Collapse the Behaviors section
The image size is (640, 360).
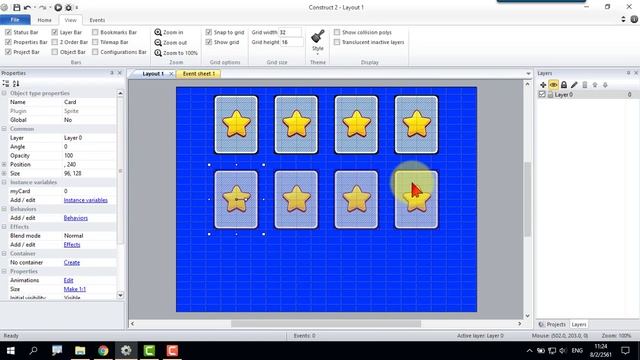pyautogui.click(x=4, y=209)
